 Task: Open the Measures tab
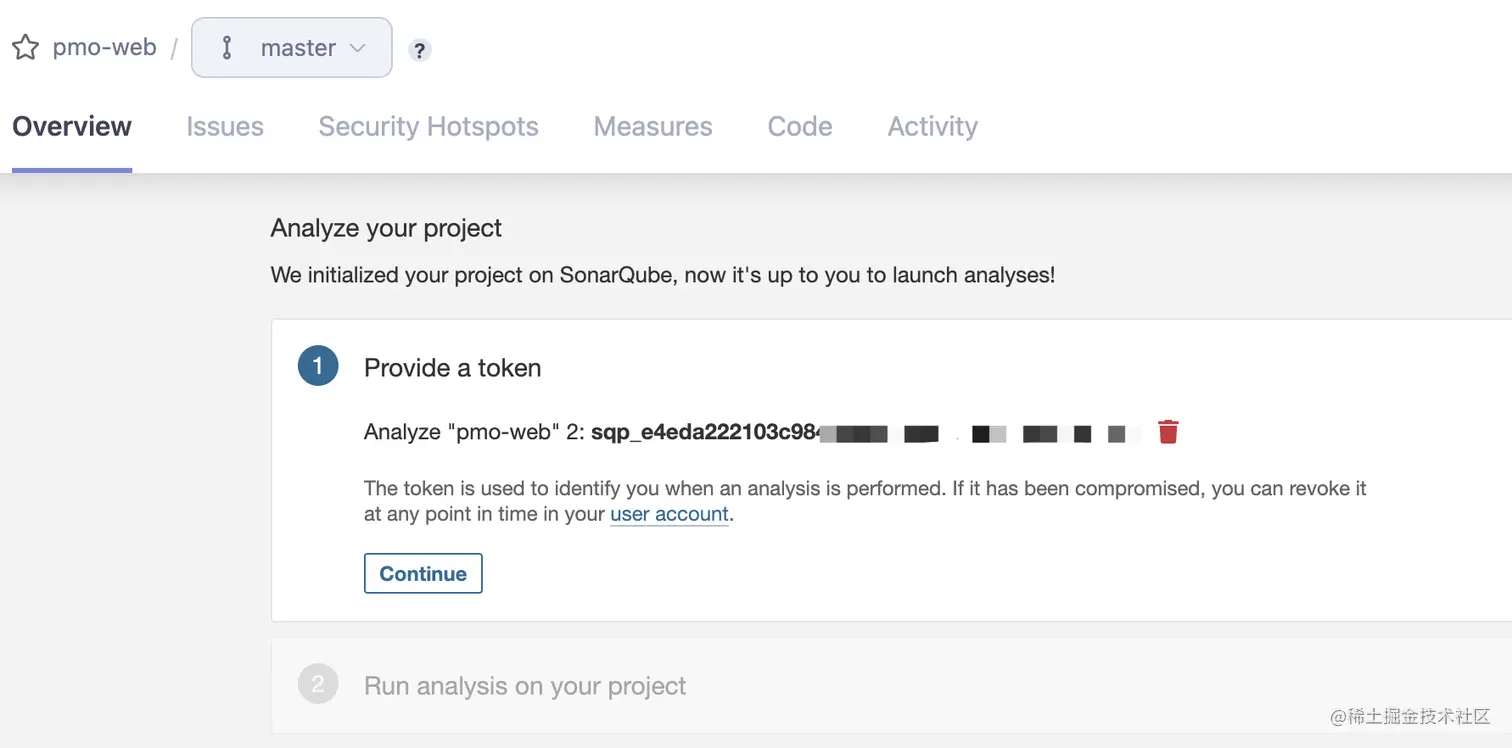pos(653,126)
